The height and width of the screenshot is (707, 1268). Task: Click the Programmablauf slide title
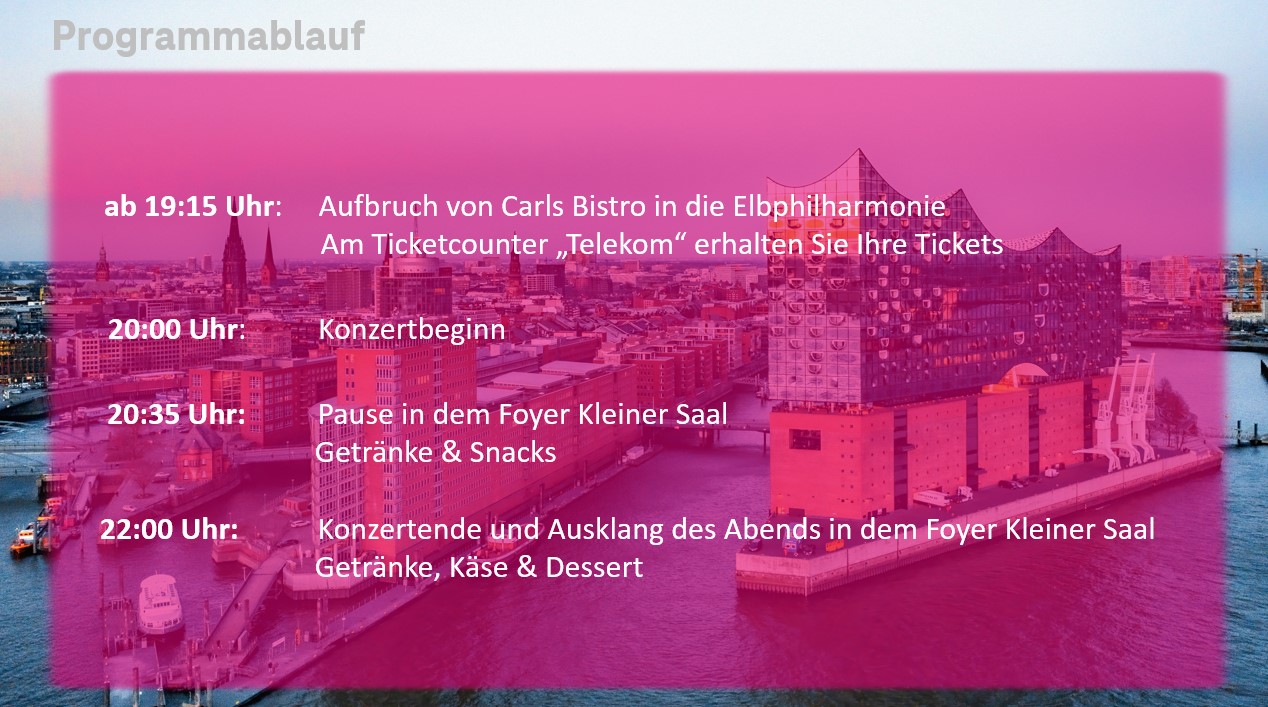click(x=208, y=37)
